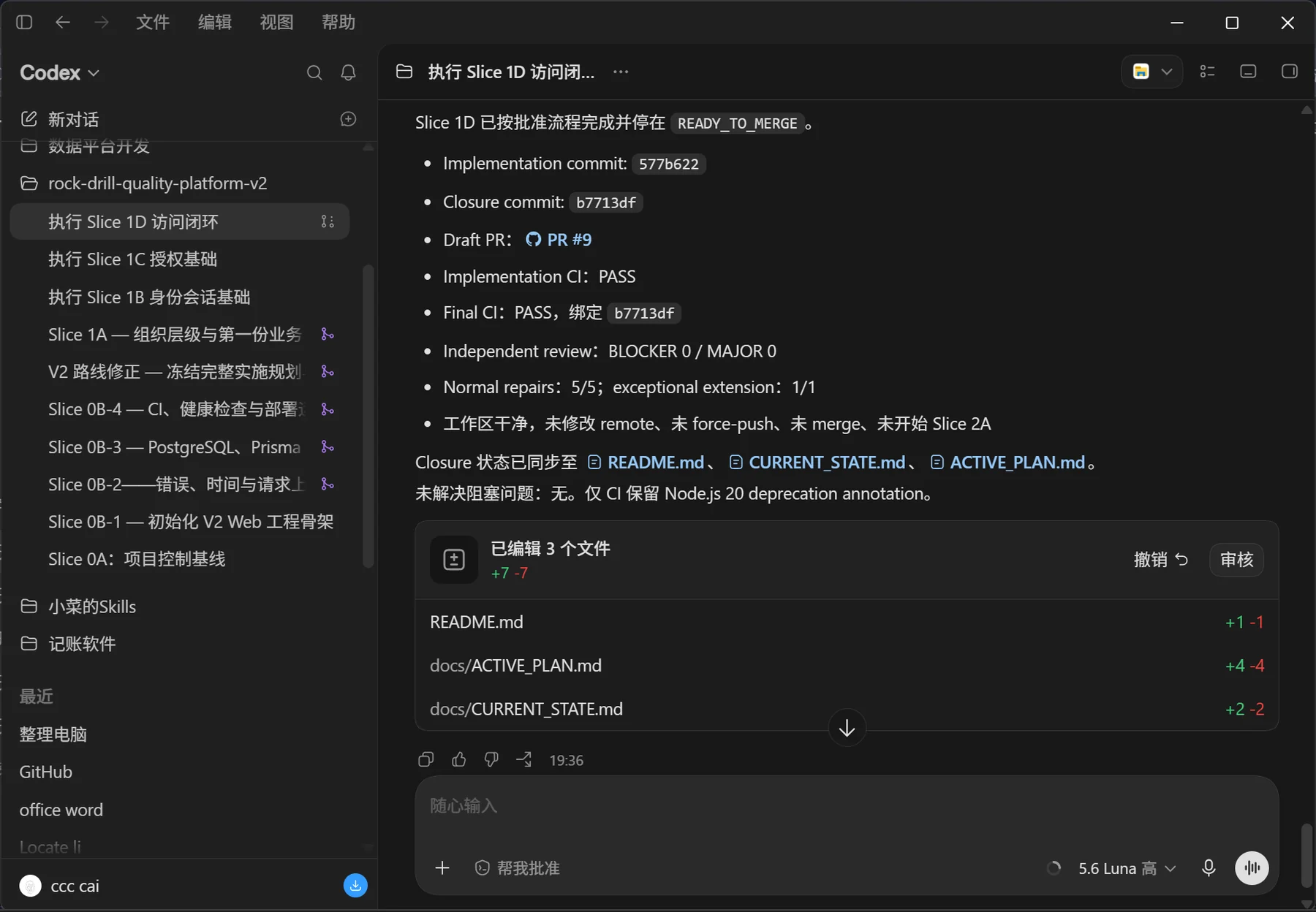The image size is (1316, 912).
Task: Click the folder icon beside the thread title
Action: click(x=404, y=72)
